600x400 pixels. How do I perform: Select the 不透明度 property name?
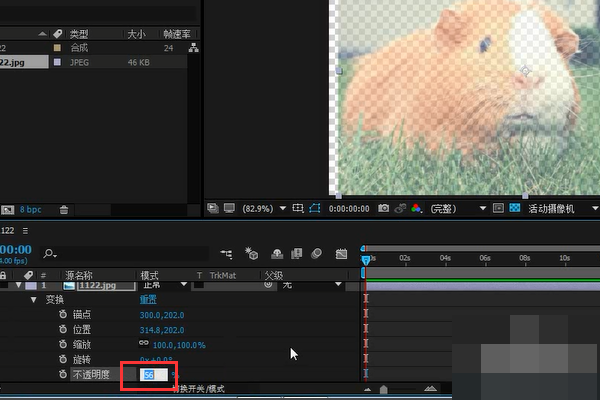click(x=91, y=374)
